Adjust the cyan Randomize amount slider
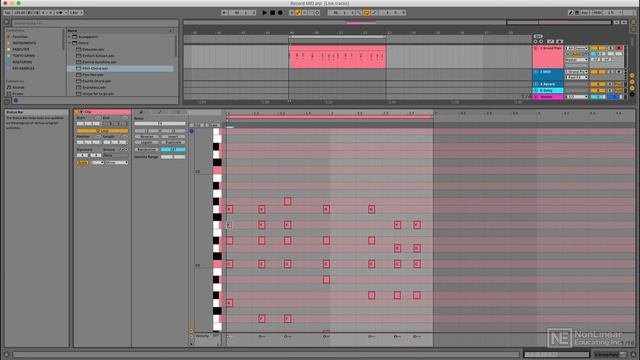Viewport: 640px width, 360px height. [173, 150]
